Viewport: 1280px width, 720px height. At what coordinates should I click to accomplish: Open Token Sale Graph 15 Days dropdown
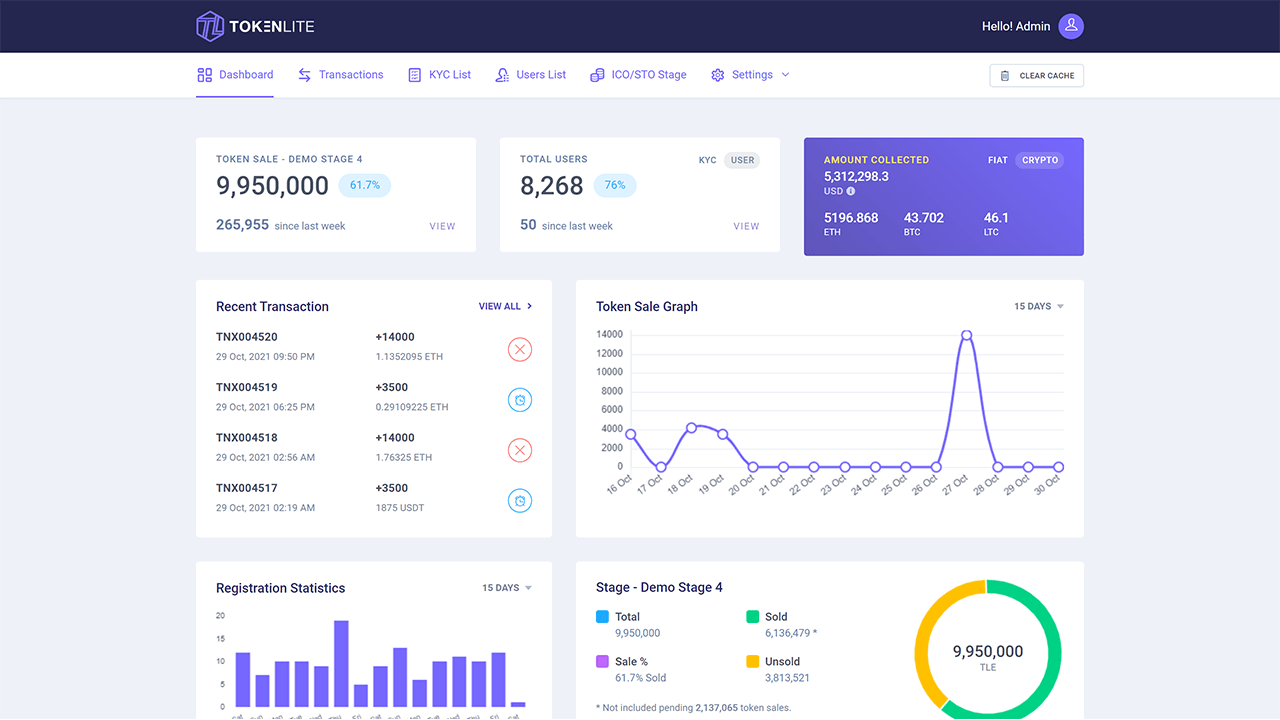click(x=1038, y=306)
